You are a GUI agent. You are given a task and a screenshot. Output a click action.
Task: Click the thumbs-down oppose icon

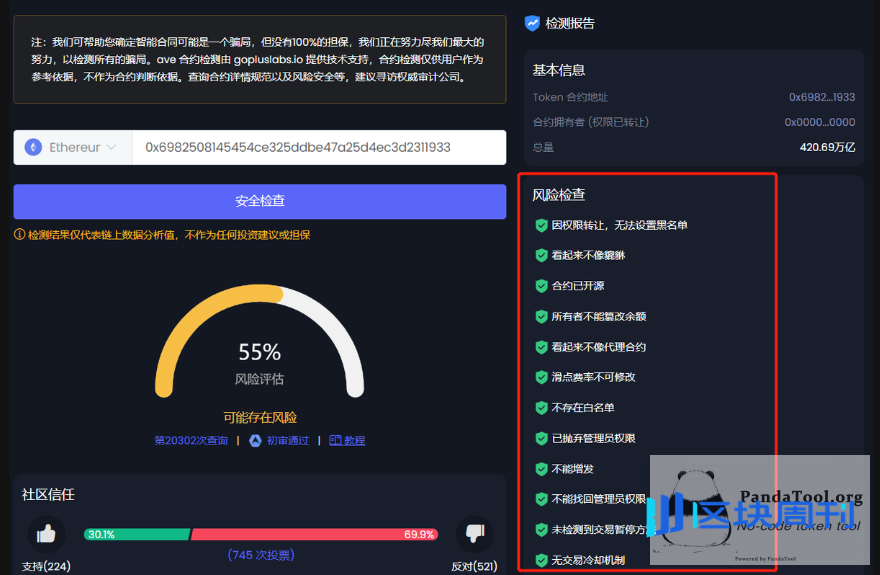(474, 534)
